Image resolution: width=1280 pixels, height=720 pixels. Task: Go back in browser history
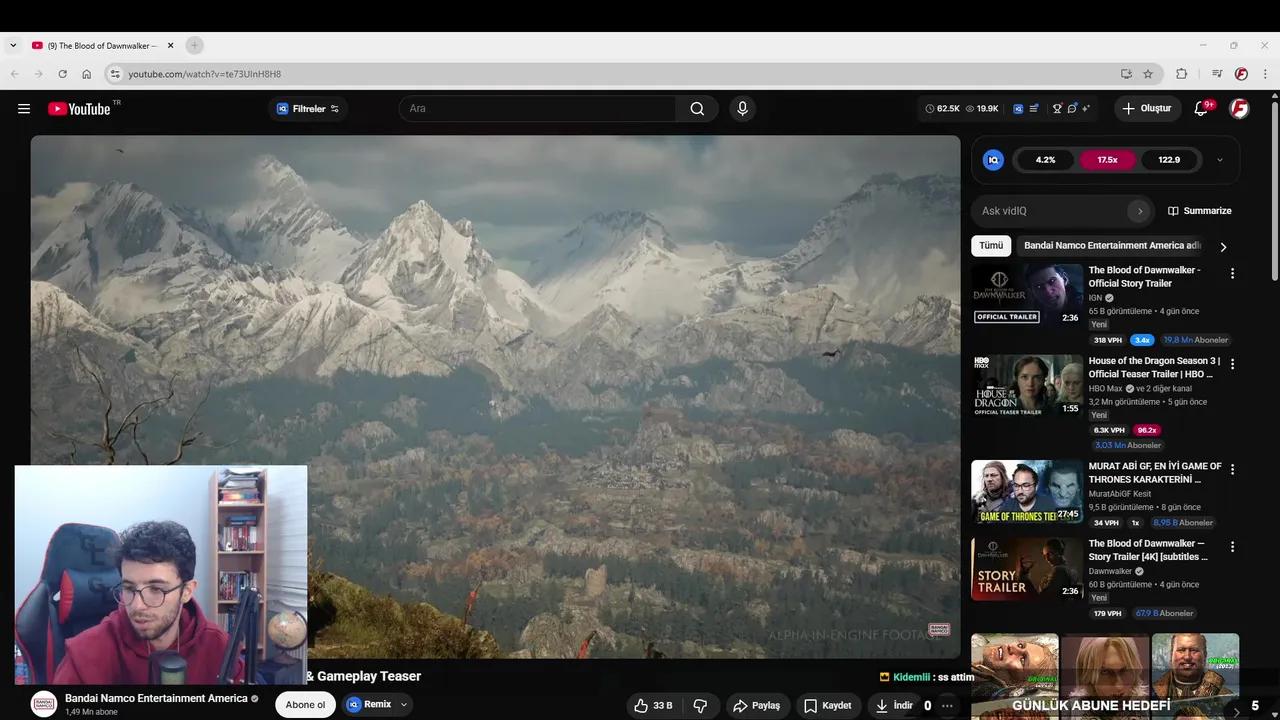pos(14,74)
